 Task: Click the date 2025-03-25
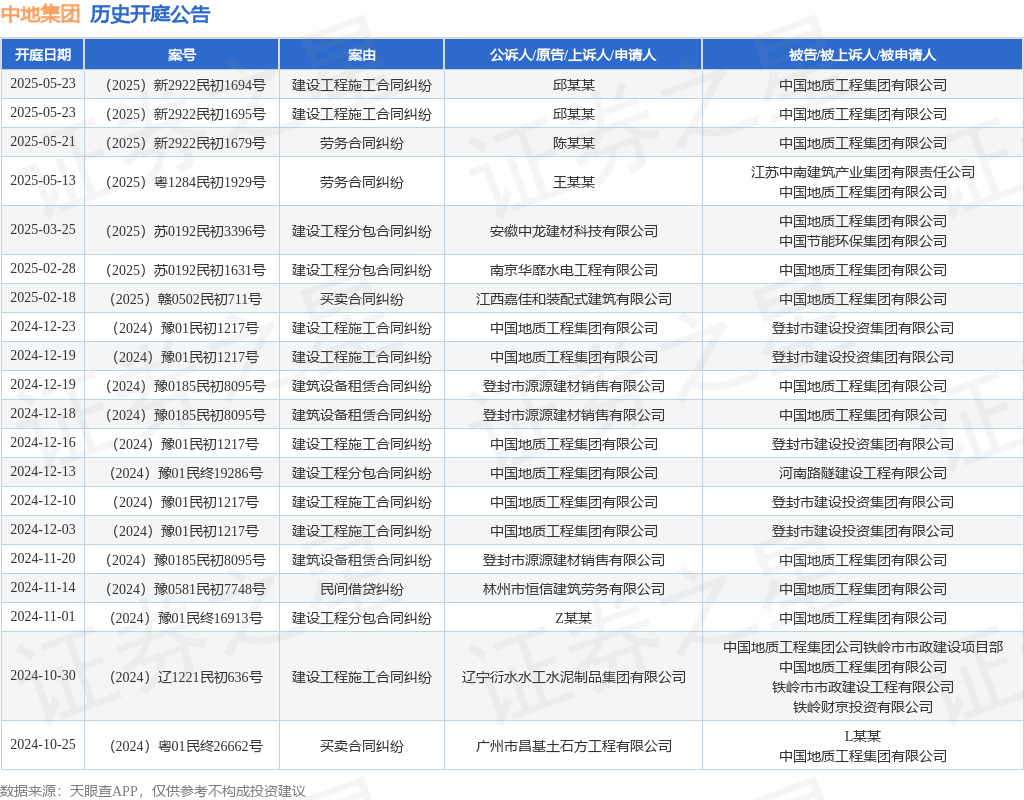point(43,230)
